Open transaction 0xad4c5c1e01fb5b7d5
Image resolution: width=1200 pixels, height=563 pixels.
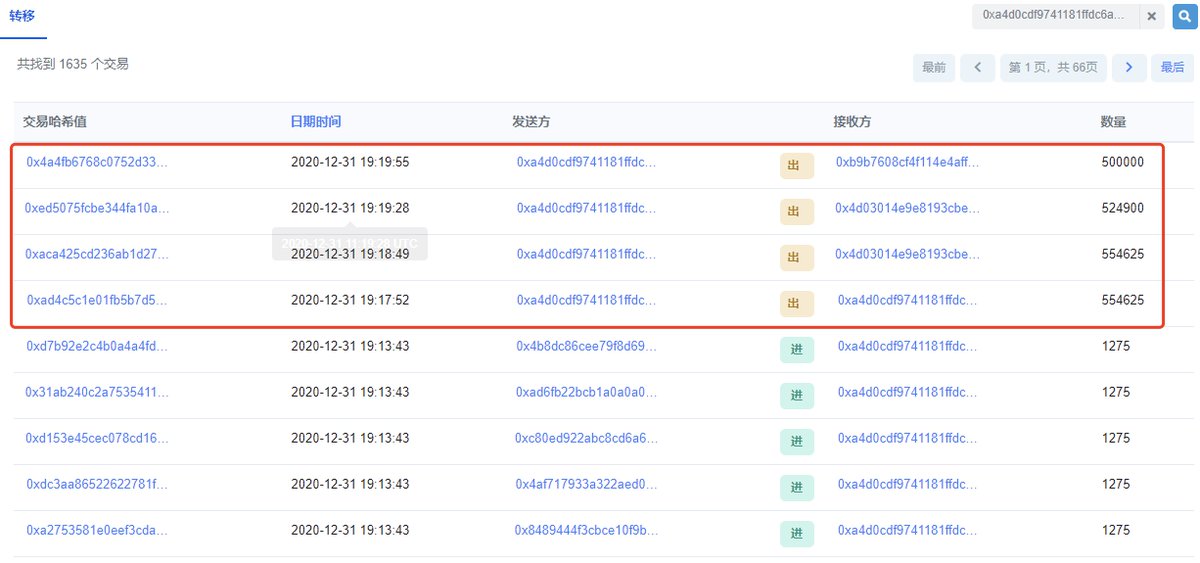coord(98,300)
